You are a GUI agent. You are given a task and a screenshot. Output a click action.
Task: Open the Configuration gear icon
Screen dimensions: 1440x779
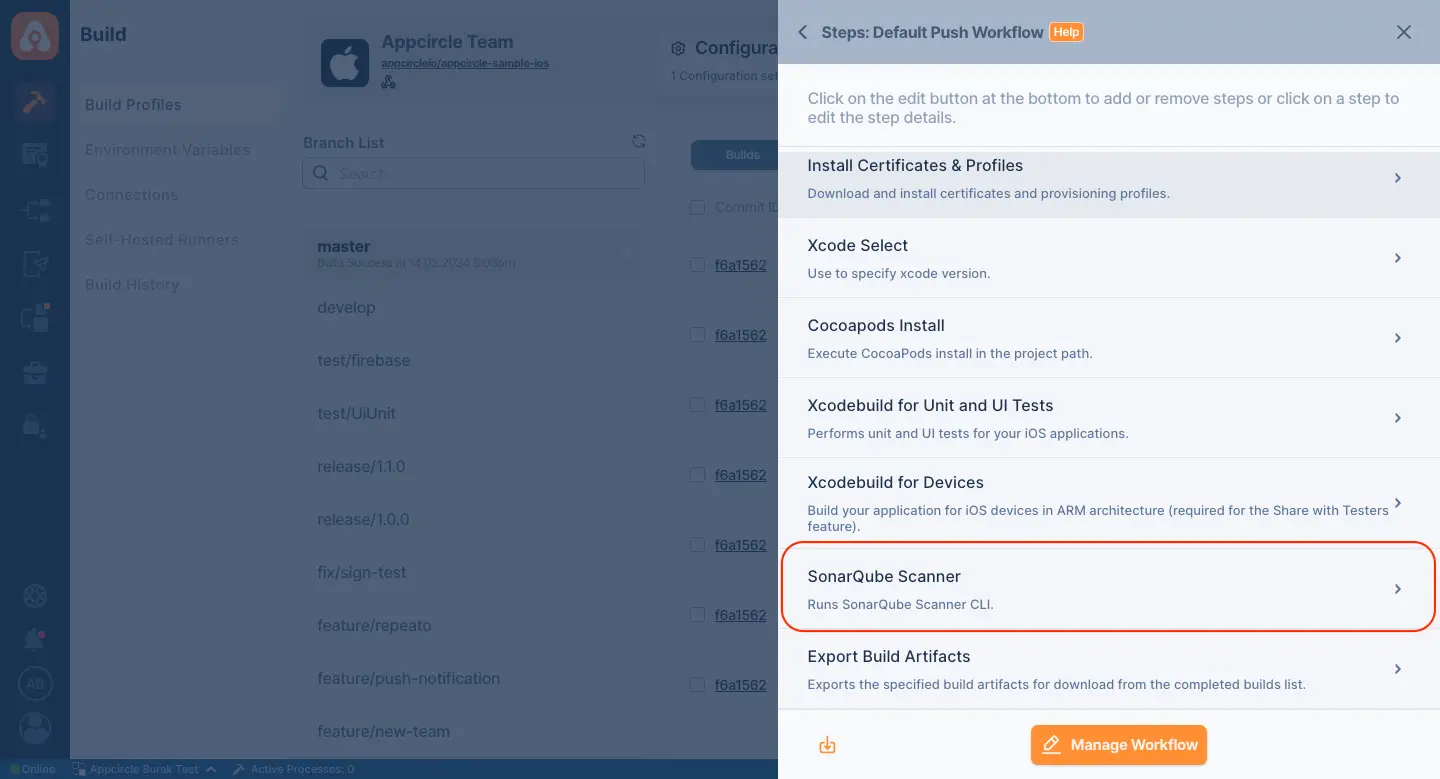678,48
